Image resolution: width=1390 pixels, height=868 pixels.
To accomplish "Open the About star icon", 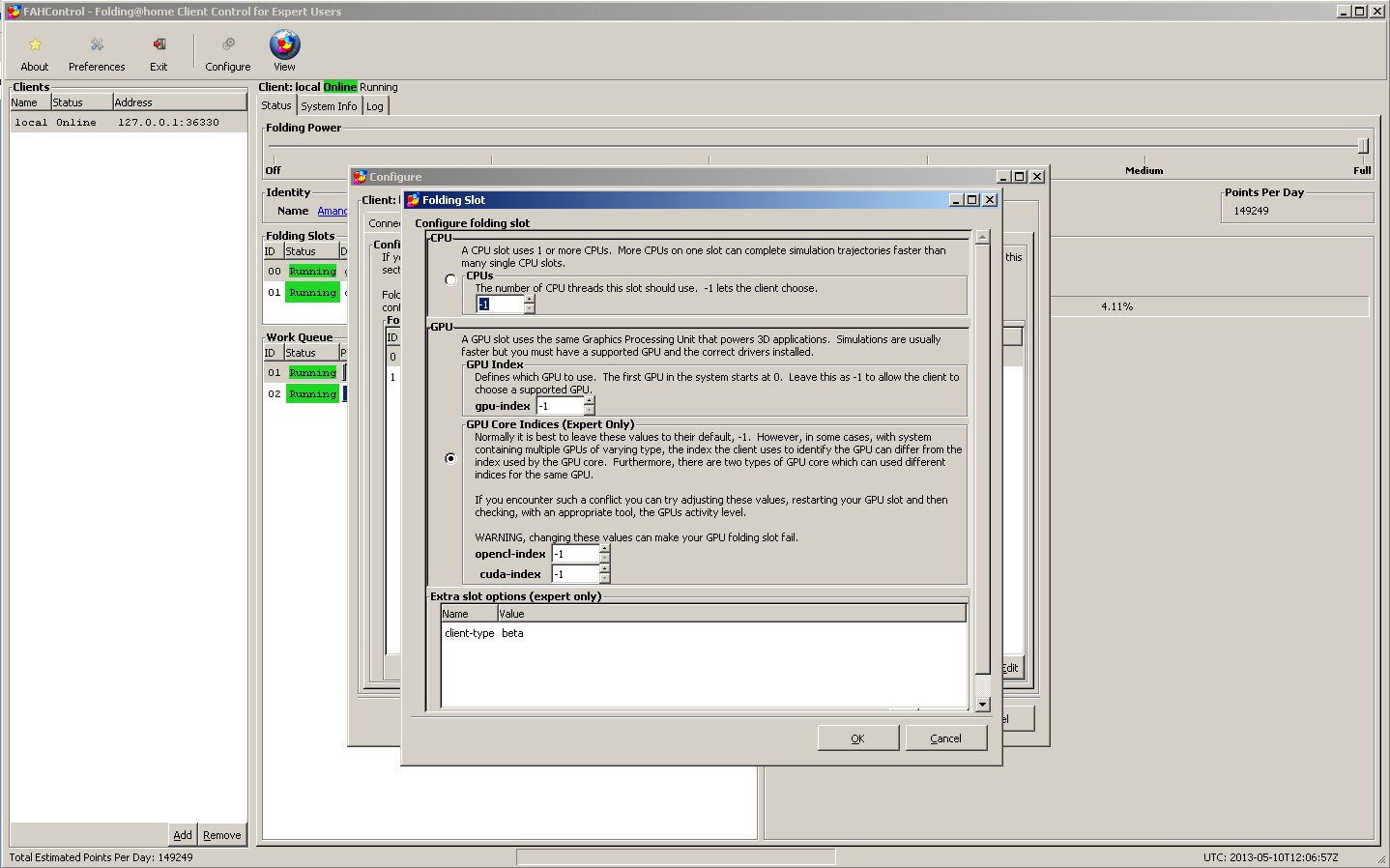I will point(35,44).
